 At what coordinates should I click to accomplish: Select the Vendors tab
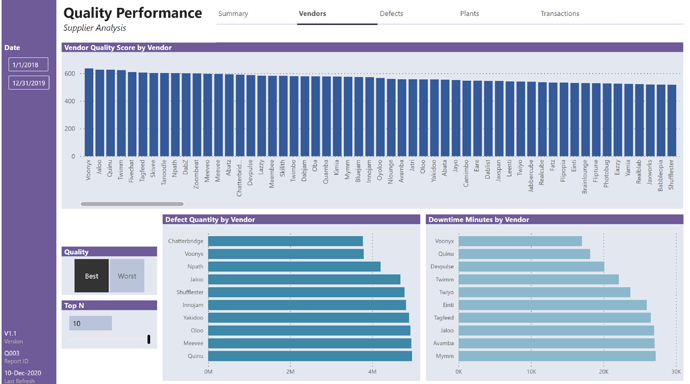pyautogui.click(x=312, y=14)
